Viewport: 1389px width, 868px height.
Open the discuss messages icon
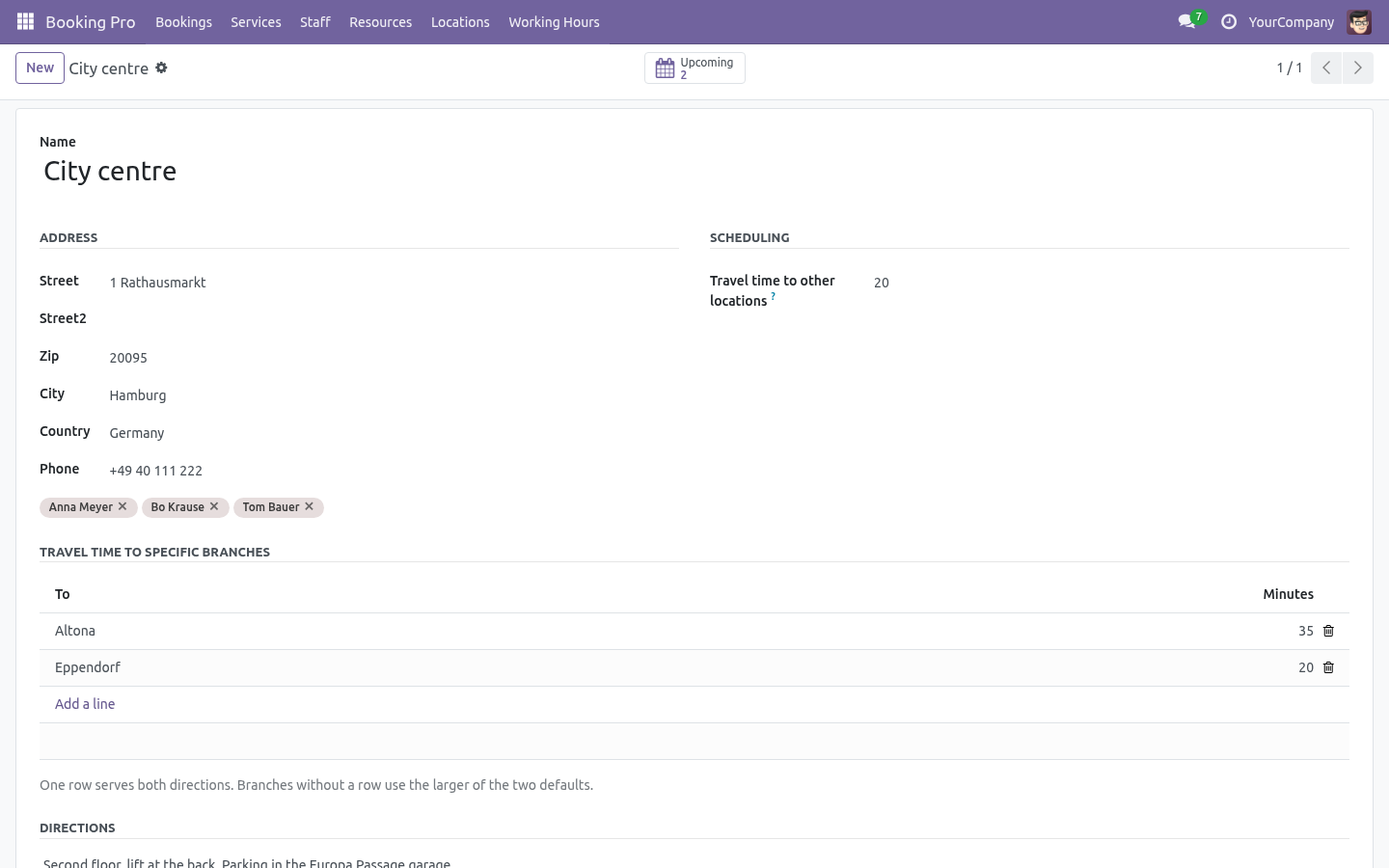click(1186, 21)
